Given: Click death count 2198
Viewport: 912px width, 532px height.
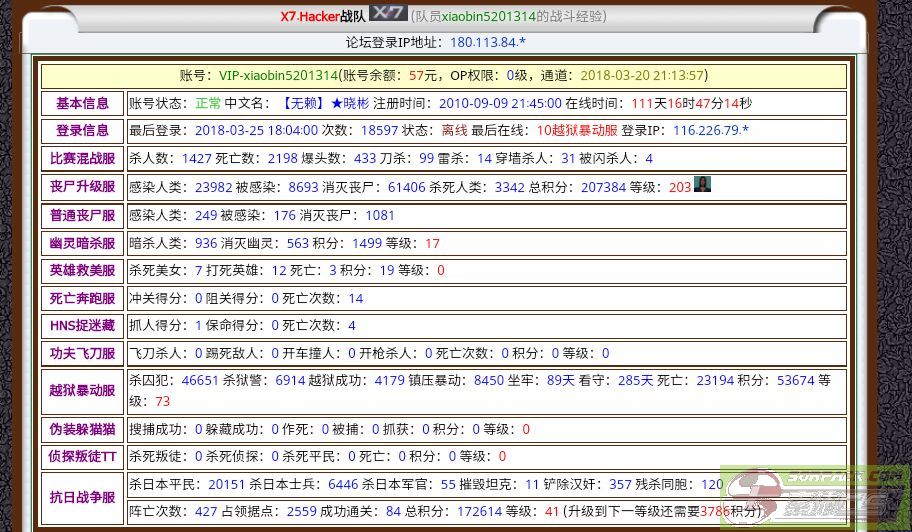Looking at the screenshot, I should (283, 159).
